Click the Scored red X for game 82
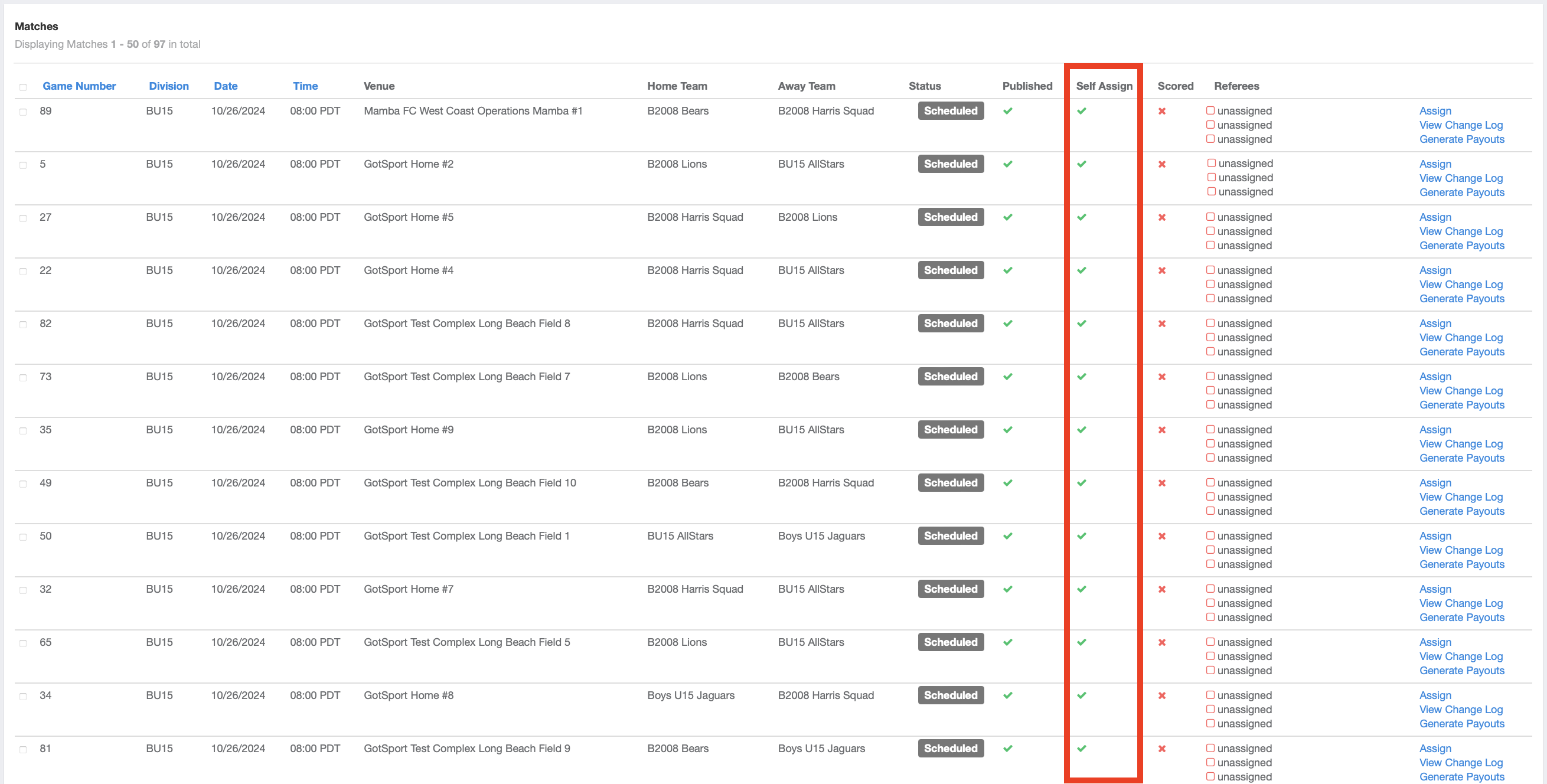 pyautogui.click(x=1162, y=324)
